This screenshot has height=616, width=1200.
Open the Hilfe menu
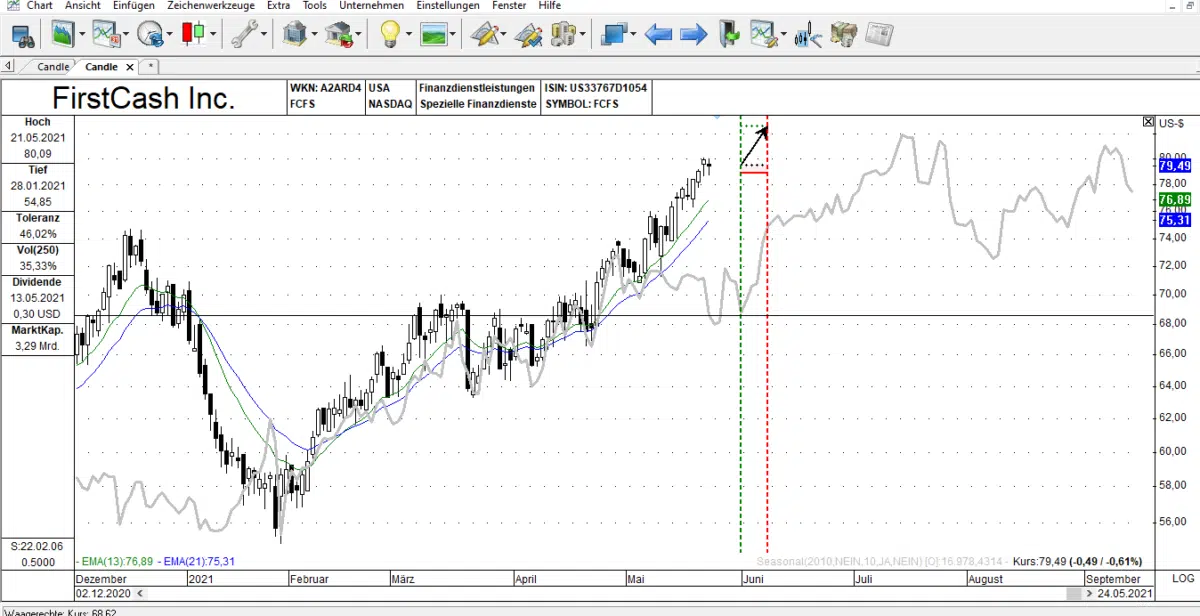[x=550, y=6]
